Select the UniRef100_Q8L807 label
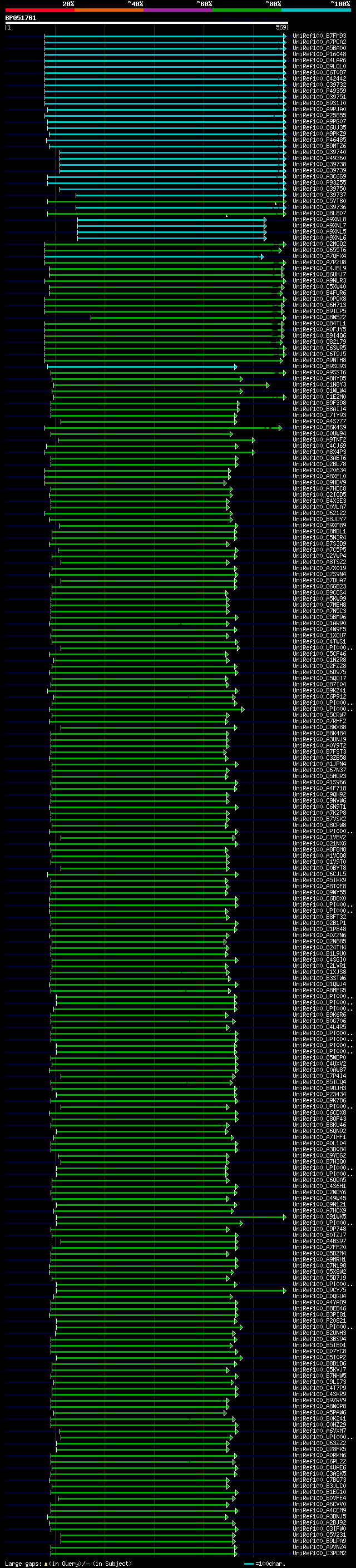This screenshot has height=1568, width=356. pyautogui.click(x=319, y=213)
